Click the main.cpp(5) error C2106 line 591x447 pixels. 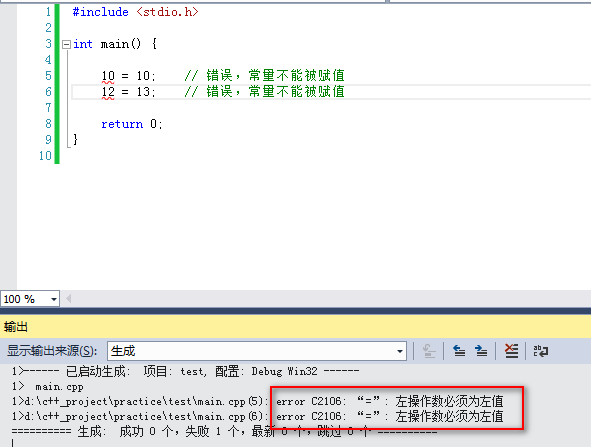[x=257, y=401]
